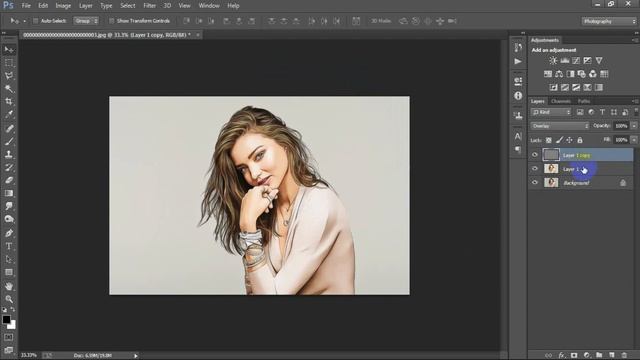The height and width of the screenshot is (360, 640).
Task: Select the Crop tool
Action: 9,101
